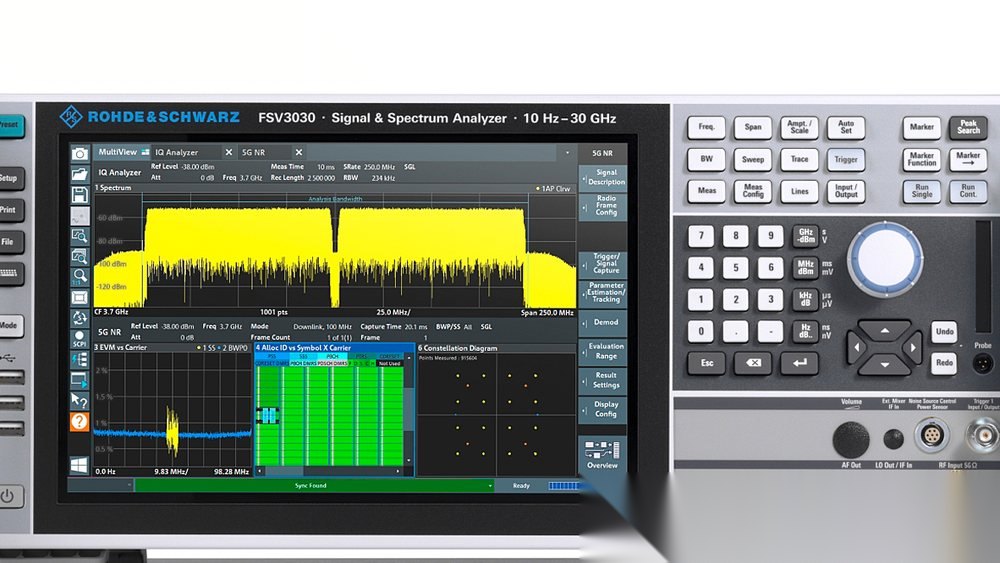Image resolution: width=1000 pixels, height=563 pixels.
Task: Click the blue progress bar in status bar
Action: [564, 486]
